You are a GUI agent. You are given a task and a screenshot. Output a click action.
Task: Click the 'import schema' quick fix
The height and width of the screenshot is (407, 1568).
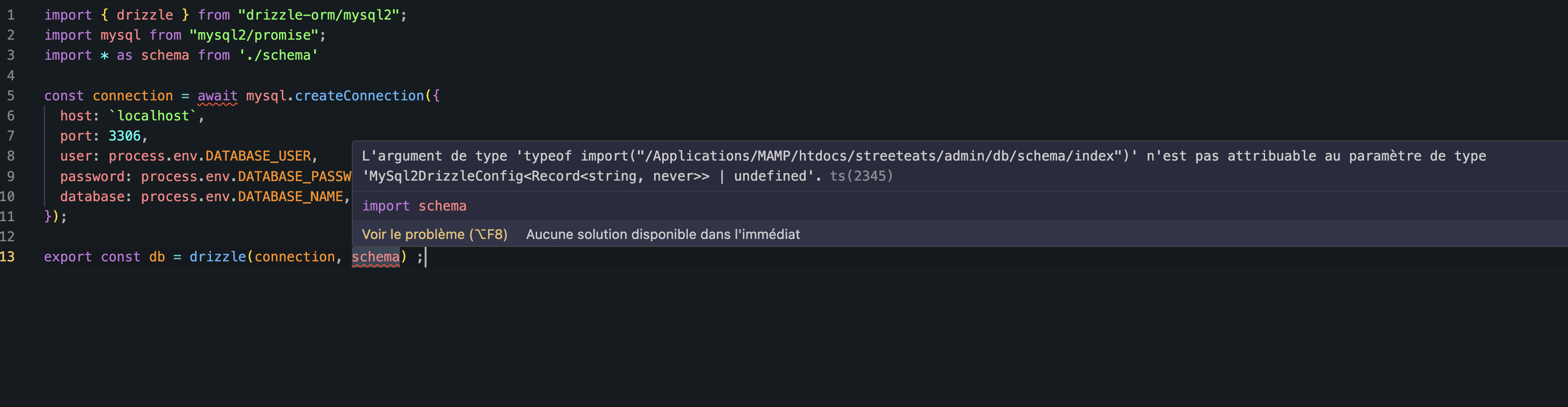pos(414,206)
